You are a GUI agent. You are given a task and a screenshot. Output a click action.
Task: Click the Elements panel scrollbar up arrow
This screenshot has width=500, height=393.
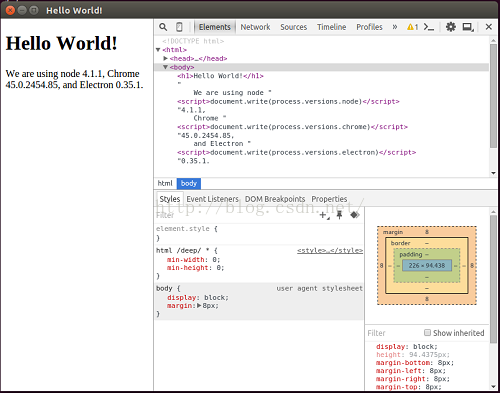(493, 40)
